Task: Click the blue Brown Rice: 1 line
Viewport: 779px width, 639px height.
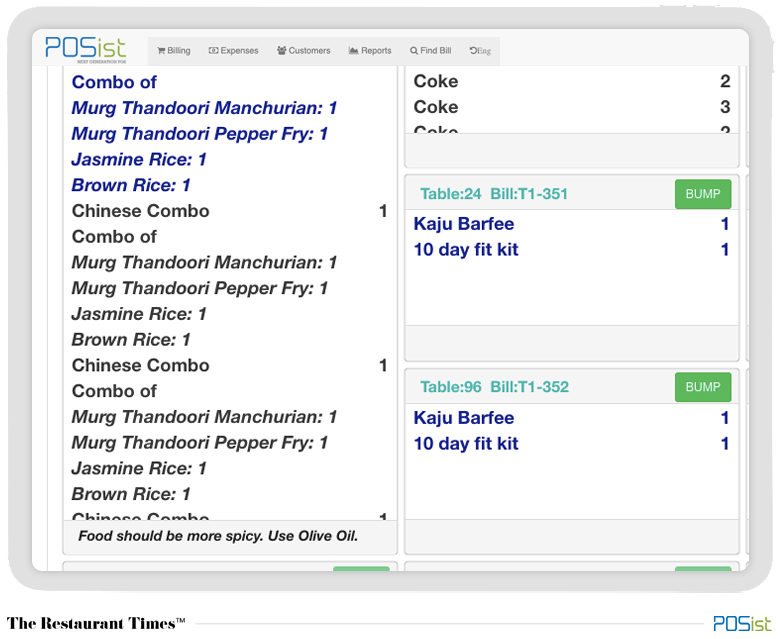Action: click(x=131, y=185)
